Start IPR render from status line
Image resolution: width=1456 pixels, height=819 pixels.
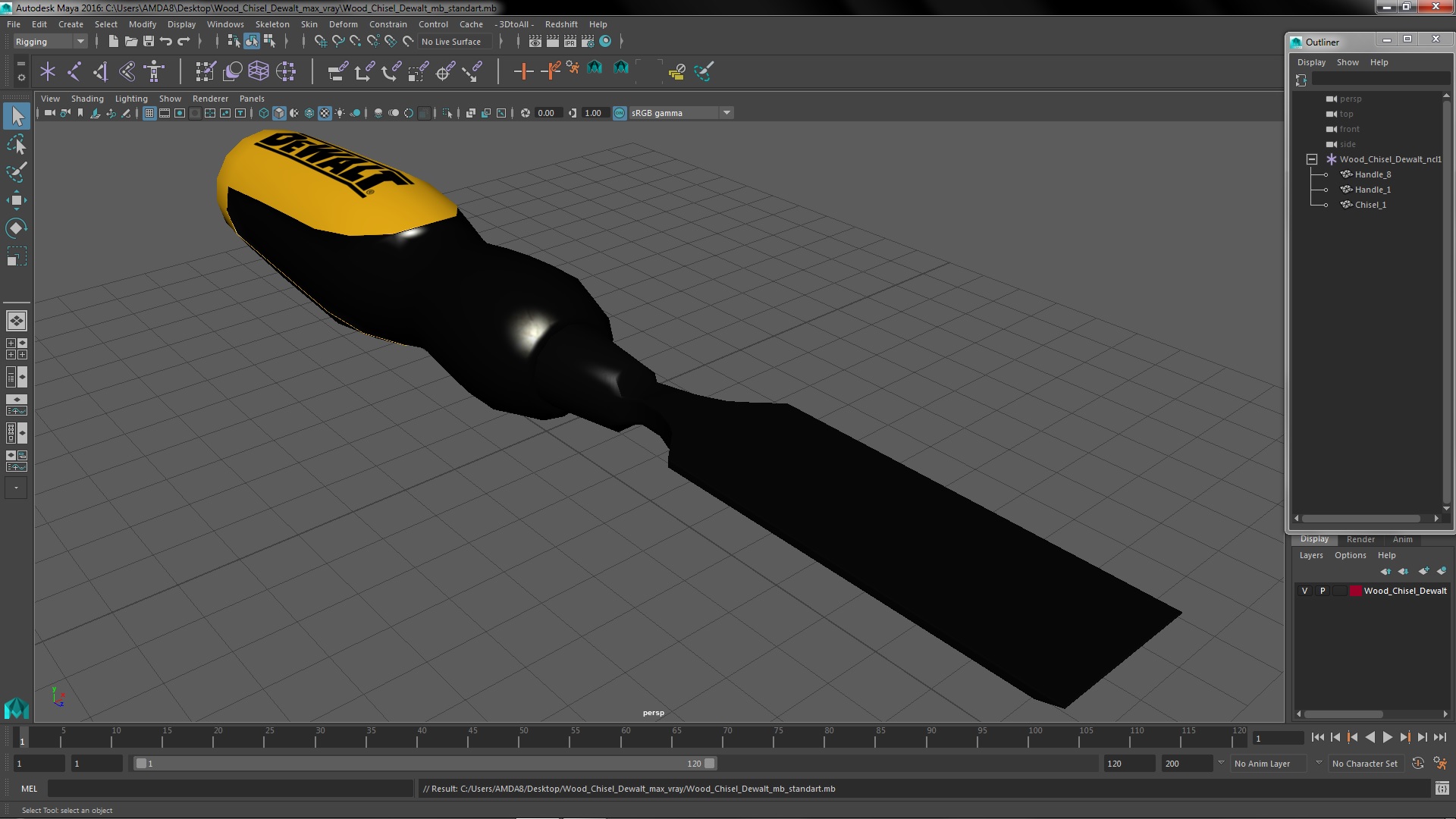click(x=570, y=42)
